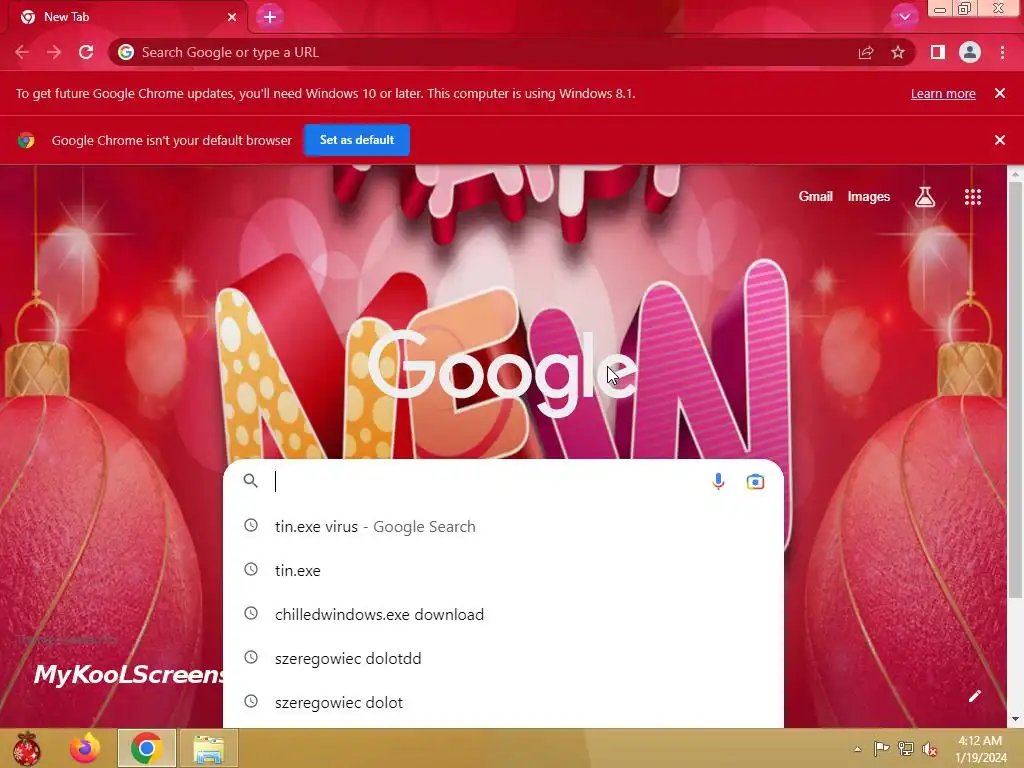The height and width of the screenshot is (768, 1024).
Task: Select suggestion tin.exe virus
Action: coord(504,526)
